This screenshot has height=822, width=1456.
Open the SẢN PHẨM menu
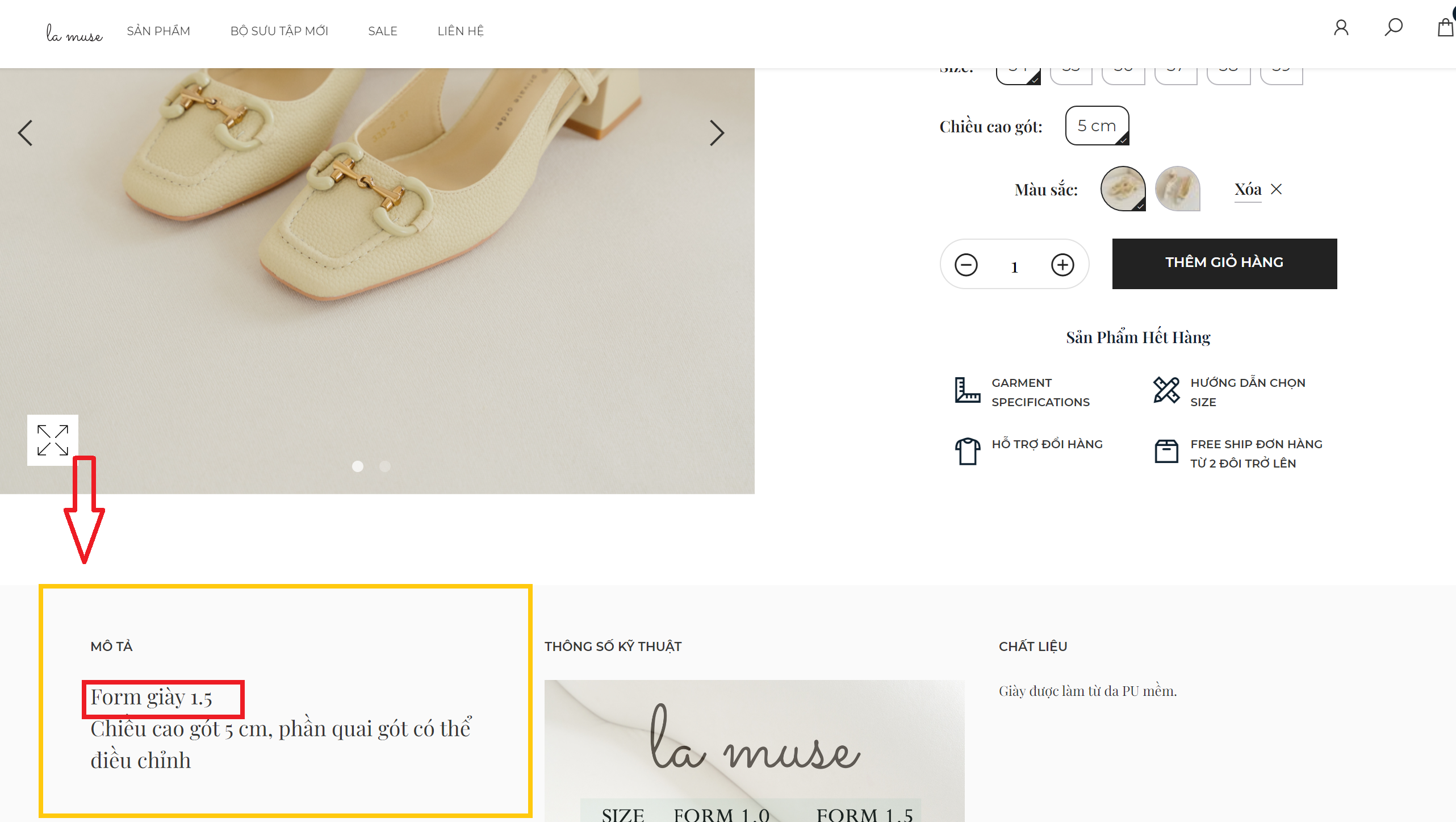click(x=158, y=31)
